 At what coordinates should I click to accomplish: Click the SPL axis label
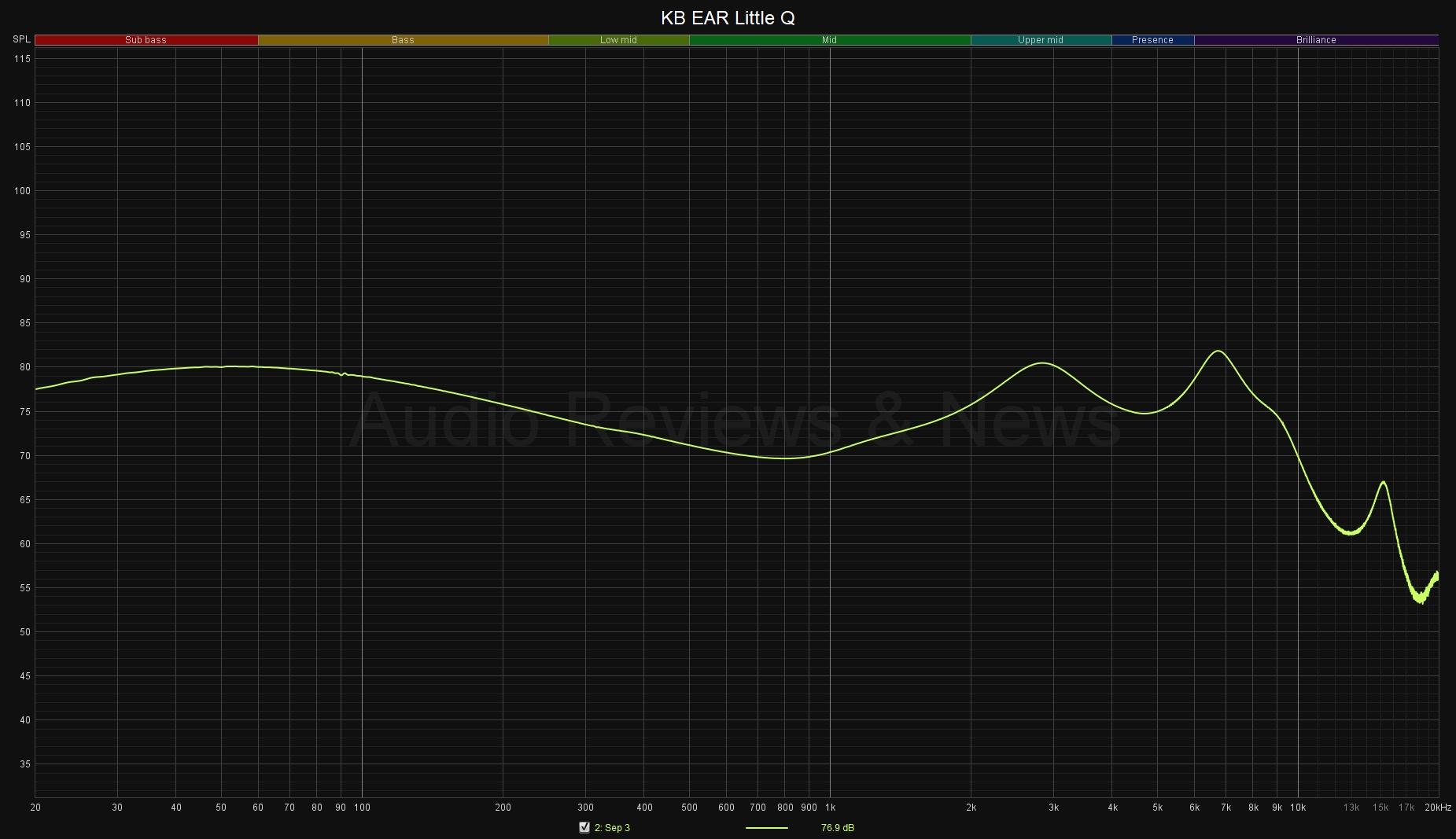(x=21, y=39)
